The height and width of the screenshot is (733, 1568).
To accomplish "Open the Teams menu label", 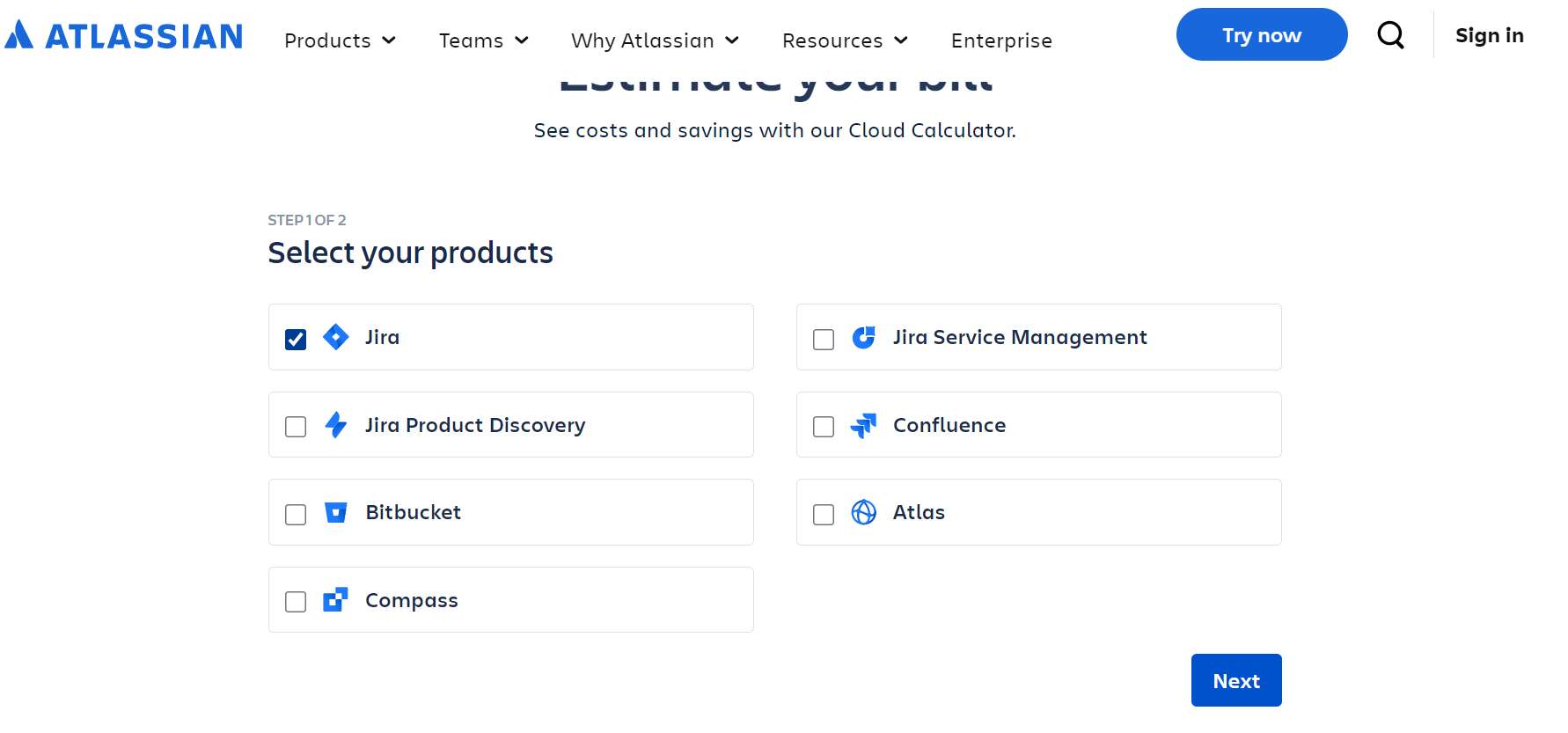I will click(471, 40).
